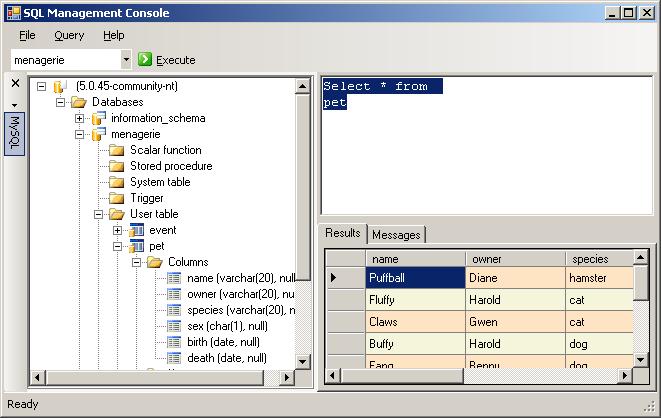The image size is (661, 418).
Task: Click the event table icon
Action: coord(136,230)
